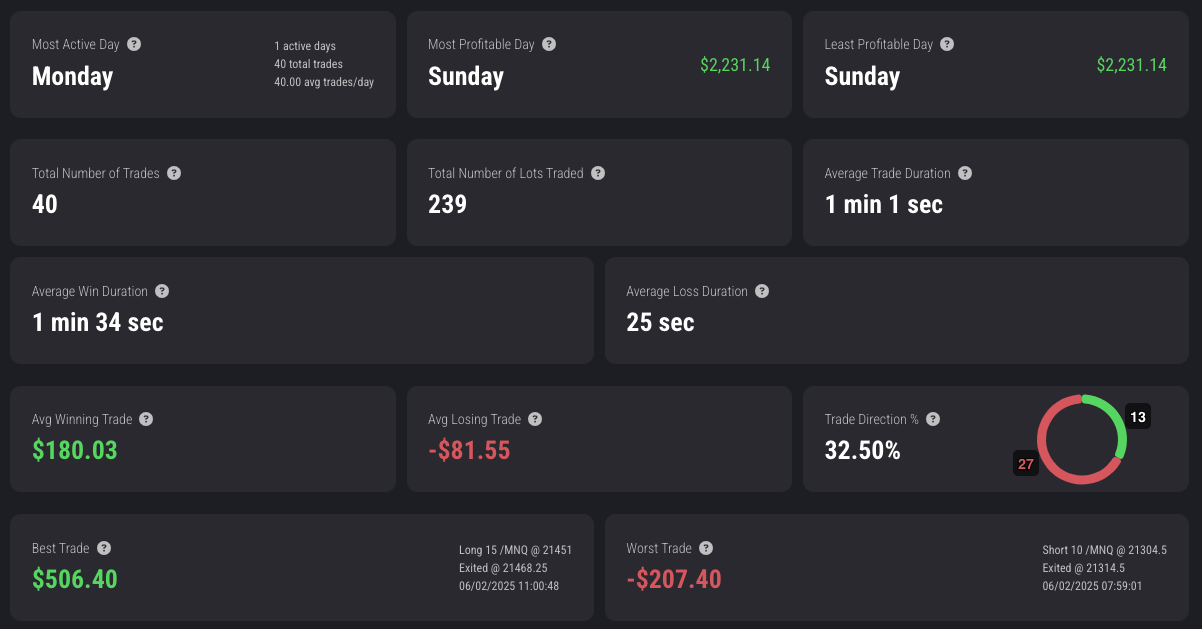
Task: Click the Least Profitable Day help icon
Action: 947,44
